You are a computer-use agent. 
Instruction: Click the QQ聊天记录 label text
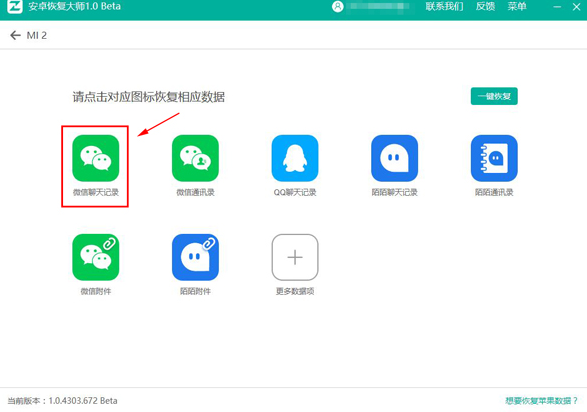click(x=295, y=192)
